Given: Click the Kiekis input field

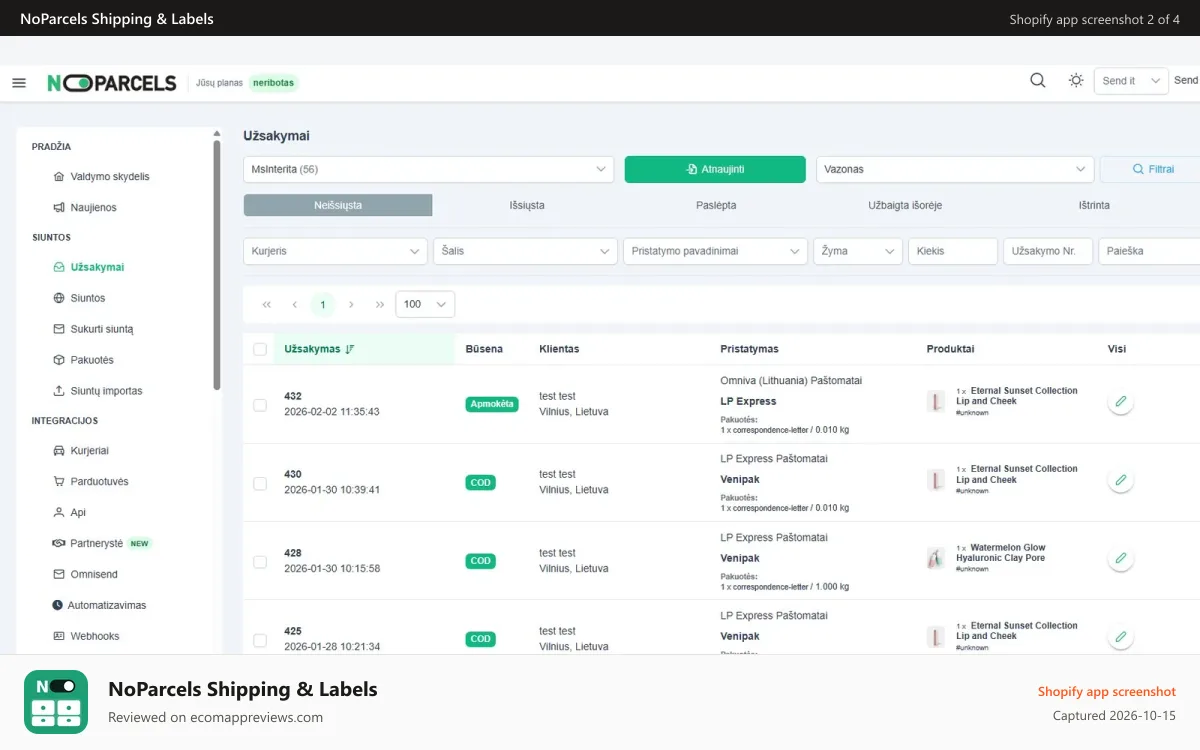Looking at the screenshot, I should (x=953, y=251).
